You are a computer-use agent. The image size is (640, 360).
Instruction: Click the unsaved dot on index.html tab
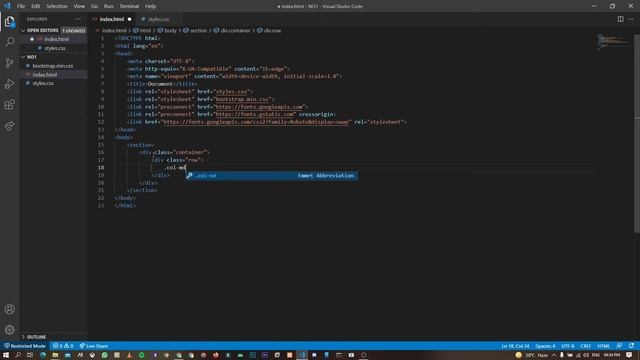pos(129,19)
